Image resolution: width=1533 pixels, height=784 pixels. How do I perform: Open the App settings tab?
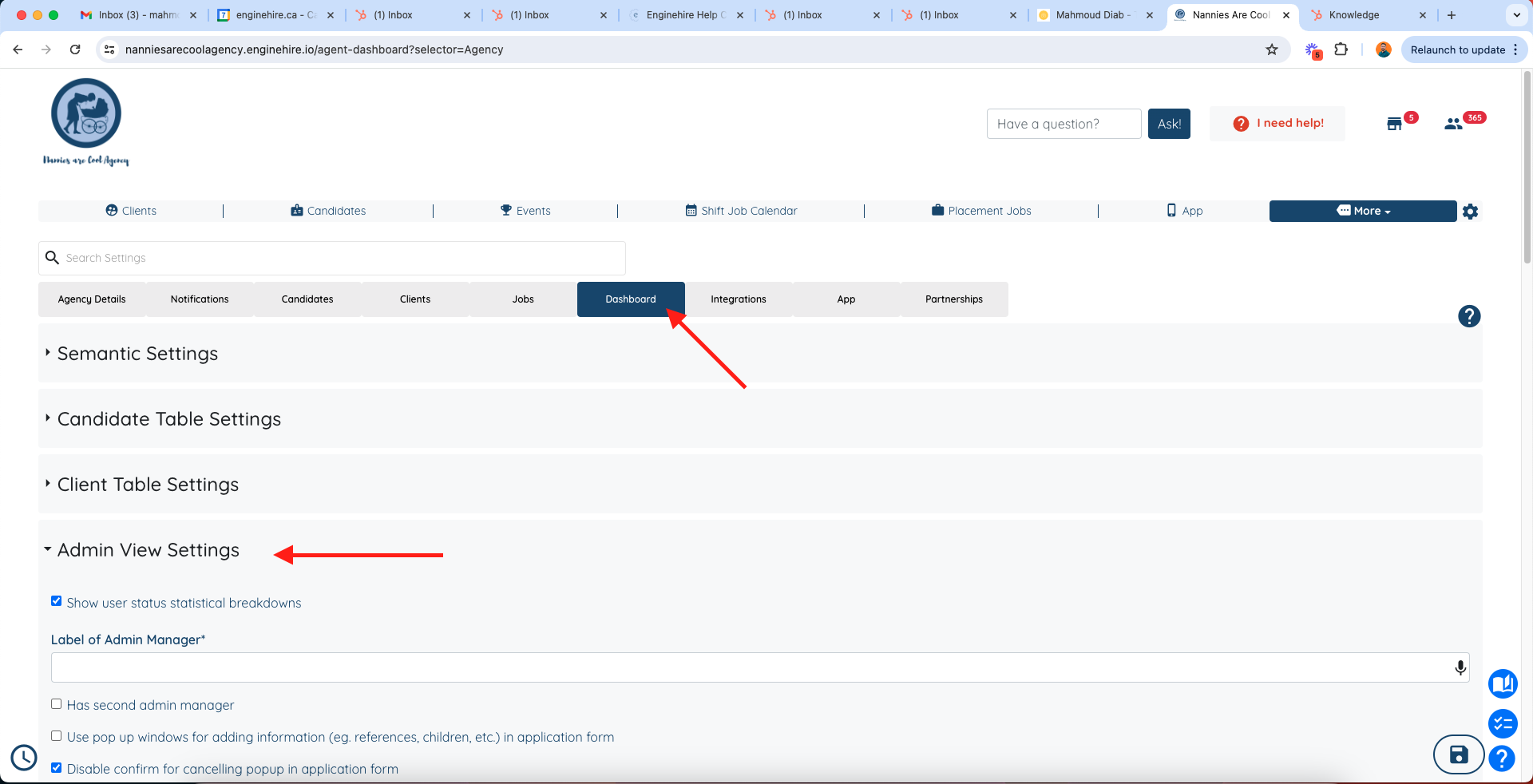point(846,299)
